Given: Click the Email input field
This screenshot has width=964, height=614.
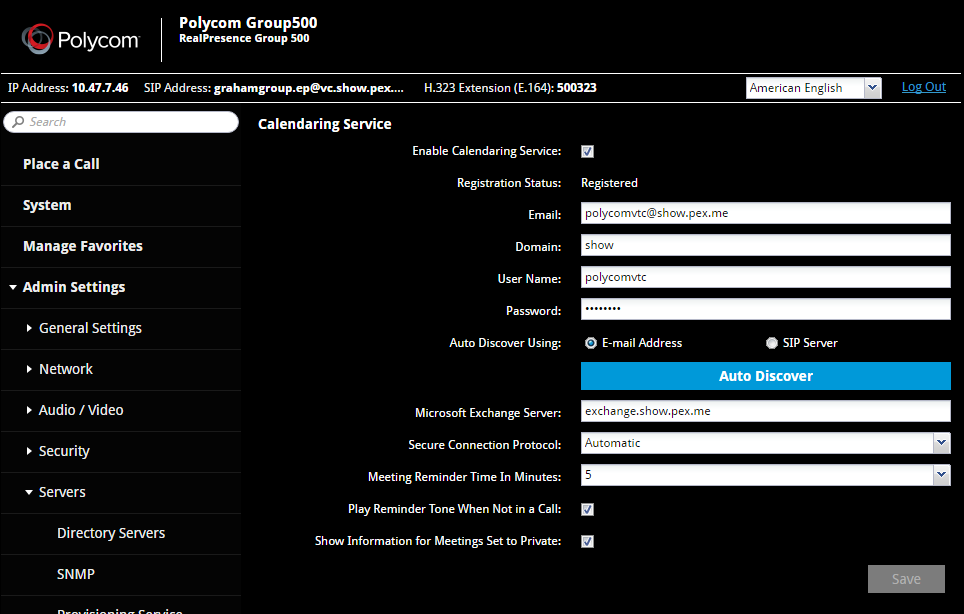Looking at the screenshot, I should [x=765, y=213].
